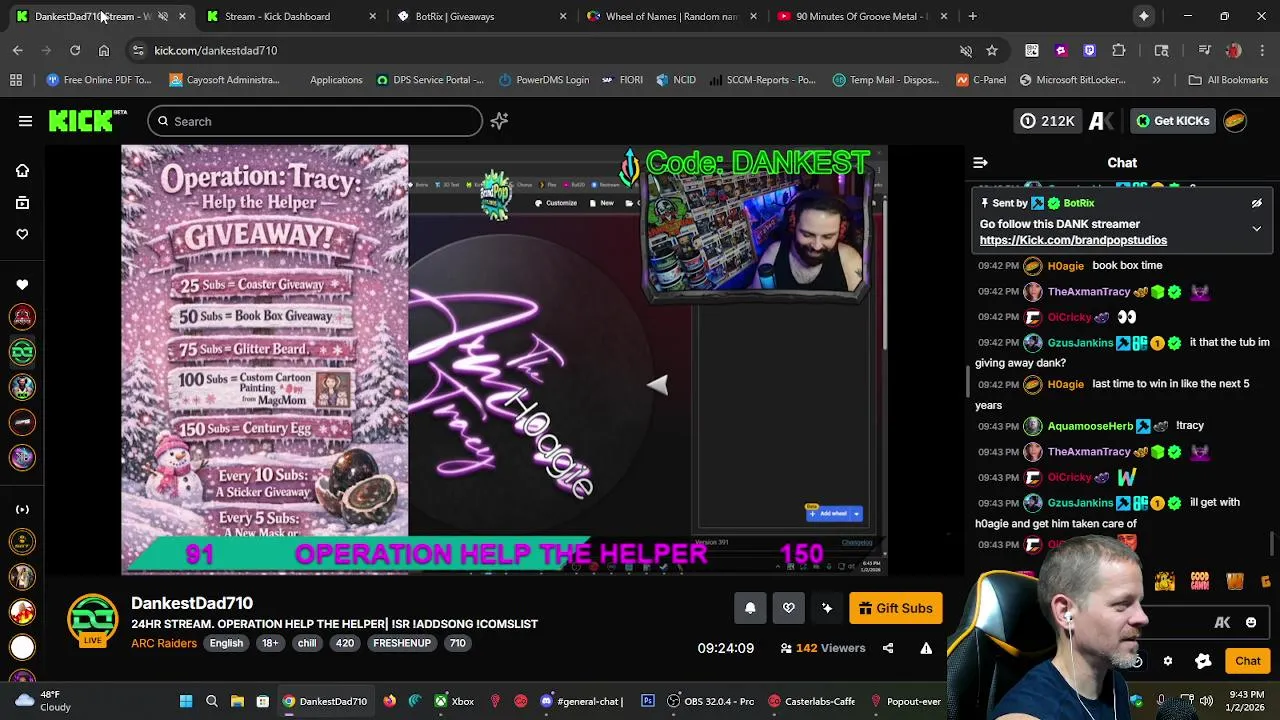Click the sparkle icon beside the search box
1280x720 pixels.
click(499, 121)
